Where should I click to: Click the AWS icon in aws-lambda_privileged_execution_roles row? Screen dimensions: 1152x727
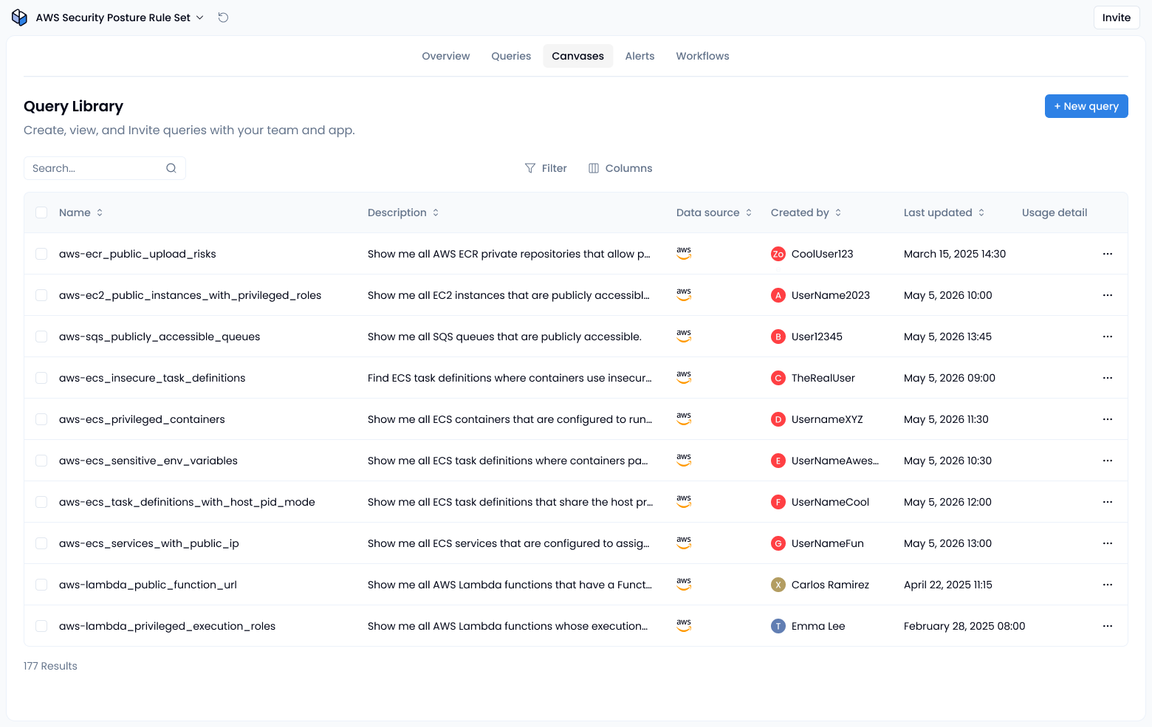[x=684, y=626]
